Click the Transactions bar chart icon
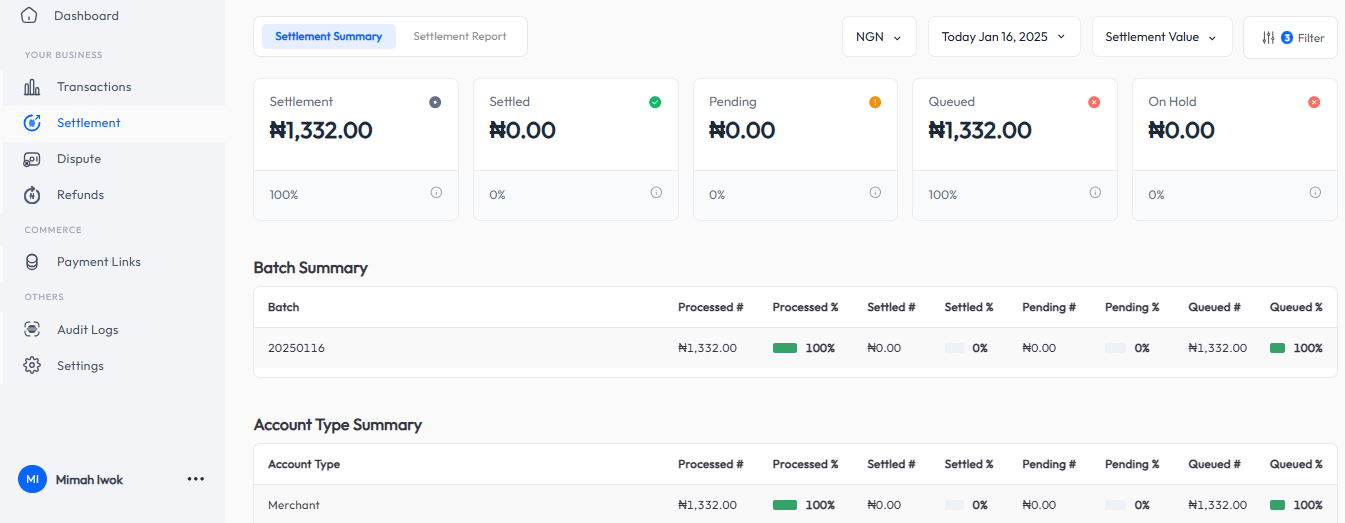1345x523 pixels. click(32, 87)
